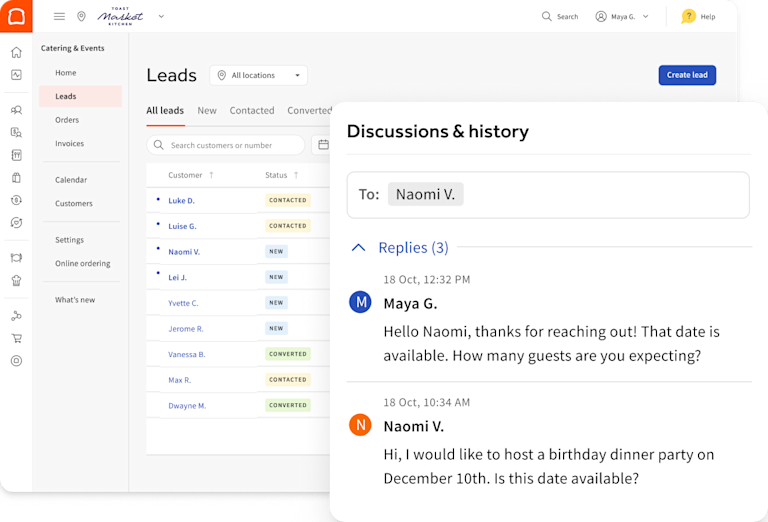Open Invoices in the sidebar
The width and height of the screenshot is (768, 522).
(x=70, y=143)
